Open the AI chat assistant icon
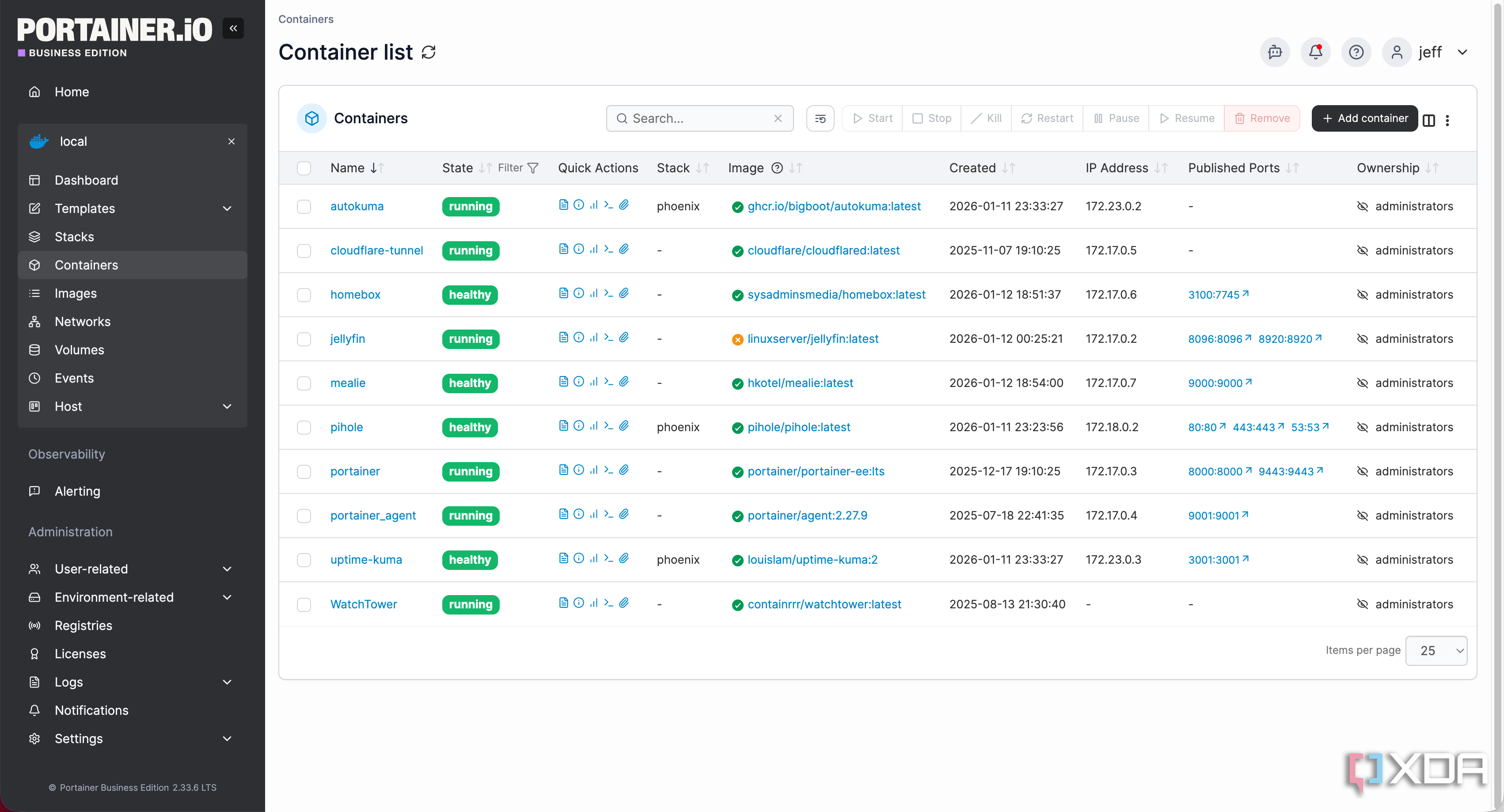This screenshot has width=1504, height=812. pyautogui.click(x=1275, y=53)
